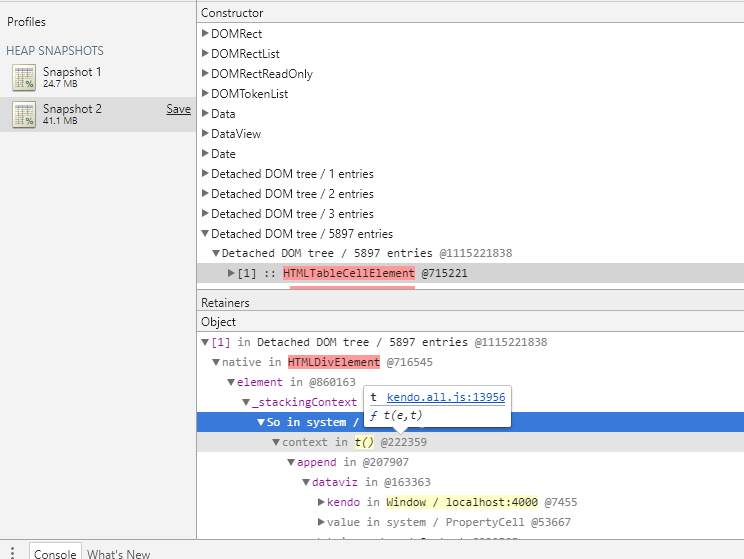This screenshot has width=744, height=559.
Task: Expand the DOMTokenList constructor row
Action: [x=205, y=93]
